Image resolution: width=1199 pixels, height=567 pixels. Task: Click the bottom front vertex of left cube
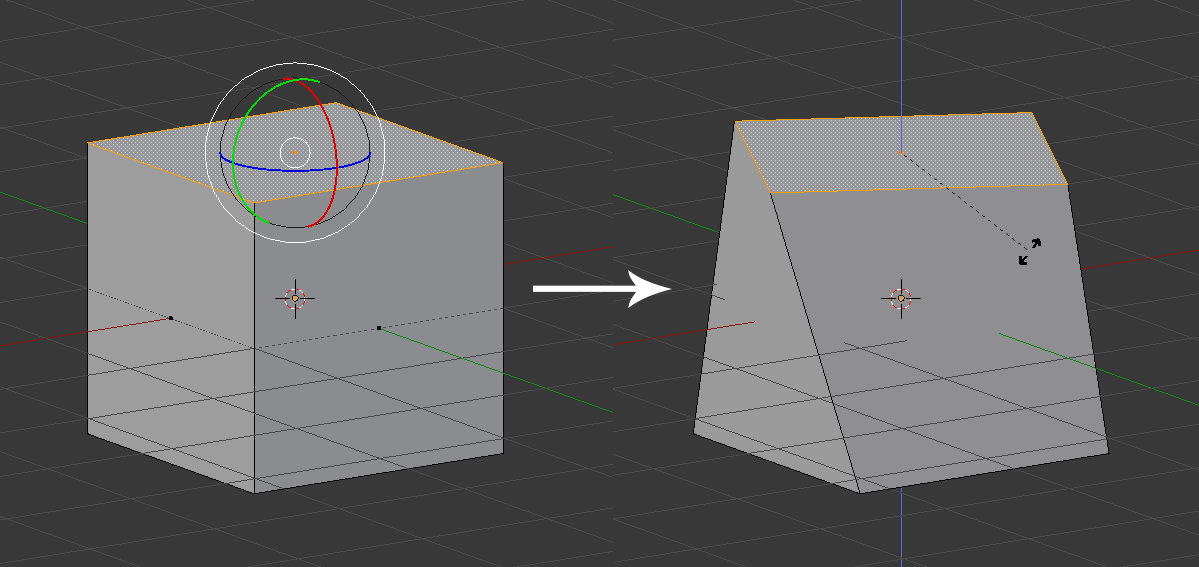point(254,492)
